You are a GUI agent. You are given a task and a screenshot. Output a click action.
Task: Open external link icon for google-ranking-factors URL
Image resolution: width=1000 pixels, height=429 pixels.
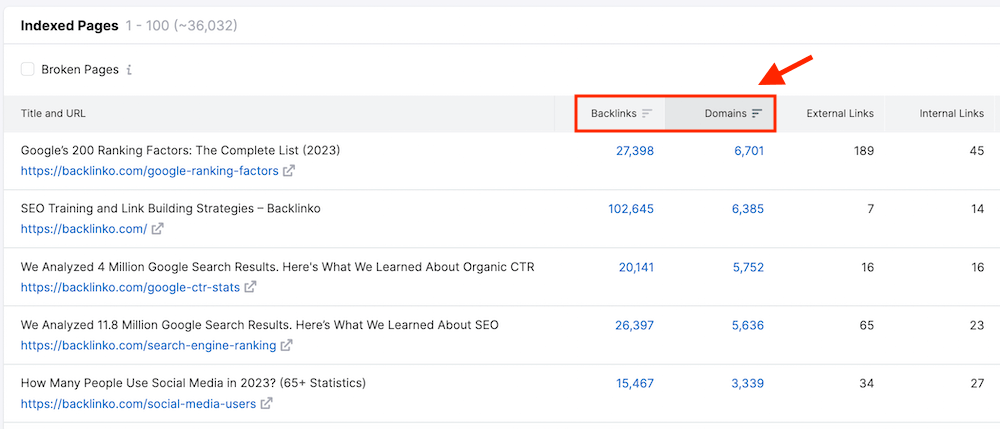(289, 171)
